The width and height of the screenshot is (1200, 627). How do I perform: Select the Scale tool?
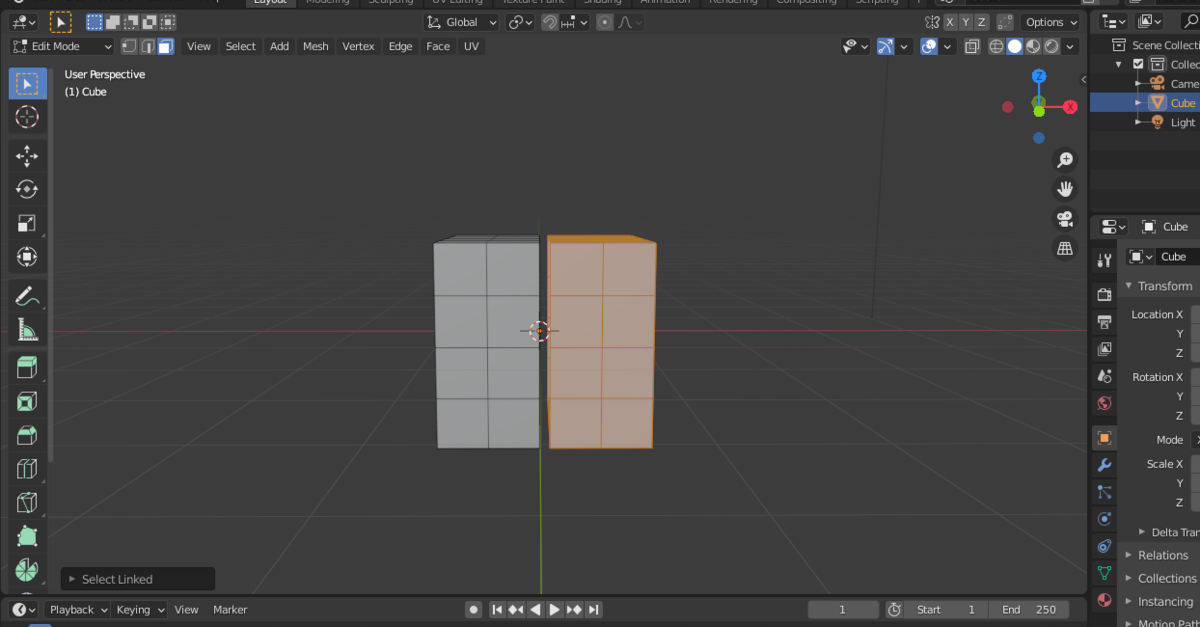click(x=28, y=223)
